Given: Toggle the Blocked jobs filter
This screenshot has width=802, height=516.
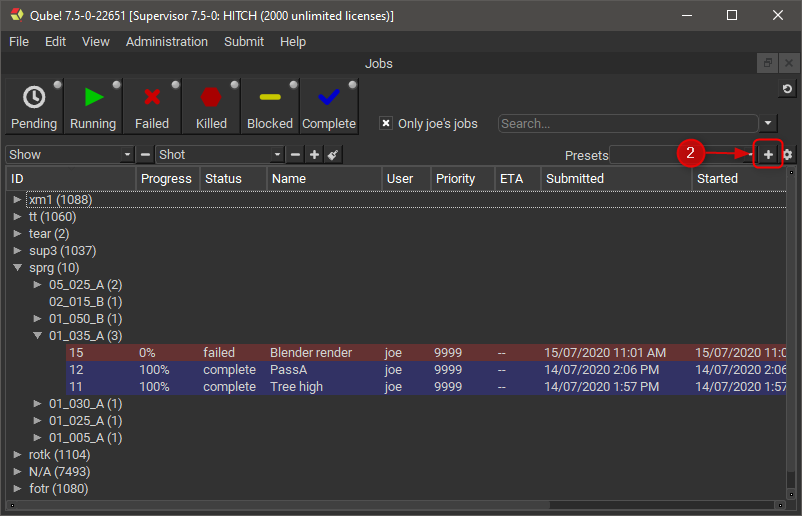Looking at the screenshot, I should click(270, 106).
